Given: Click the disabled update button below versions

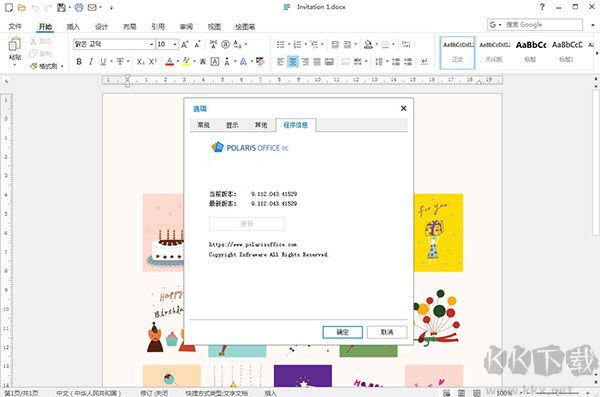Looking at the screenshot, I should pyautogui.click(x=247, y=224).
